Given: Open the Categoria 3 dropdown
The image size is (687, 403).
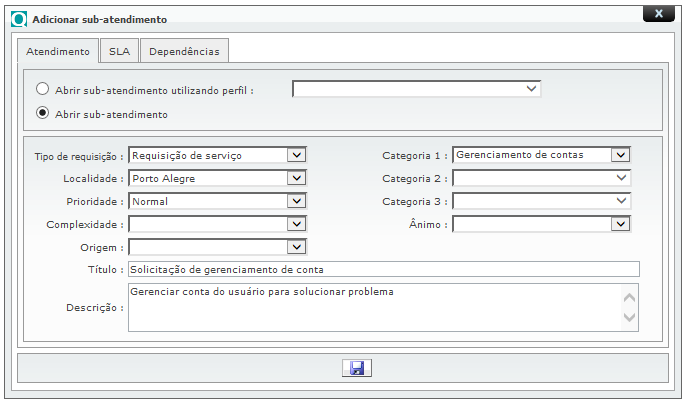Looking at the screenshot, I should [x=541, y=201].
